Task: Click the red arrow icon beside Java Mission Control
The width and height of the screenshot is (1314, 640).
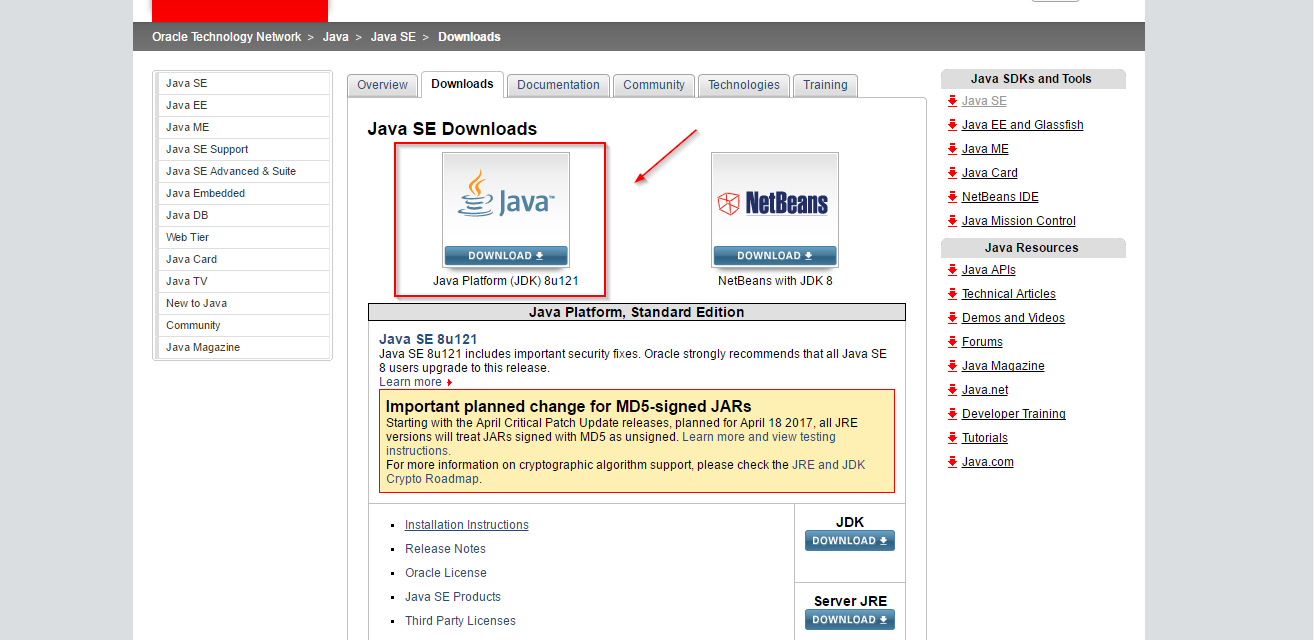Action: point(953,221)
